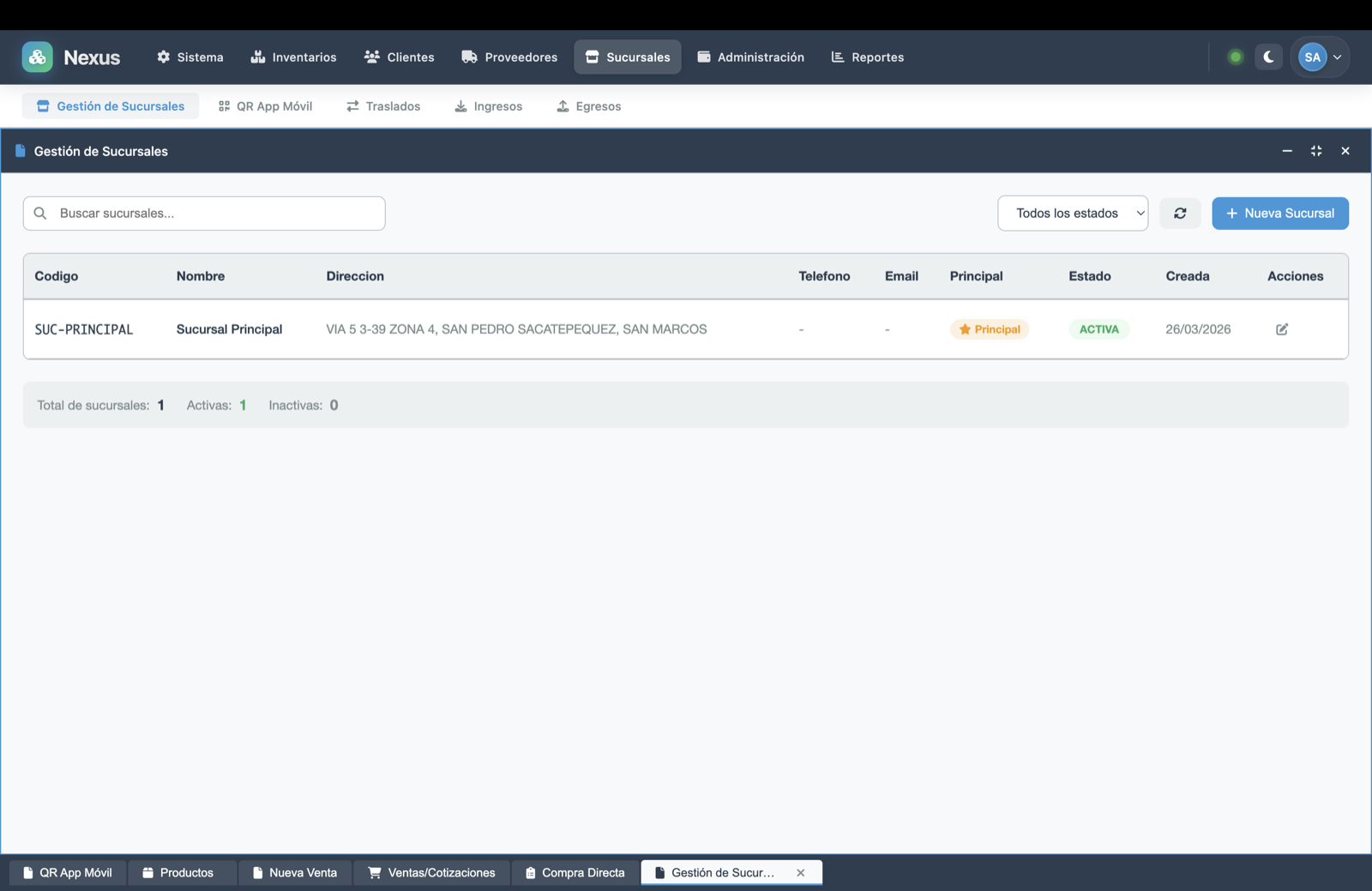This screenshot has width=1372, height=891.
Task: Click the Principal star badge
Action: 989,328
